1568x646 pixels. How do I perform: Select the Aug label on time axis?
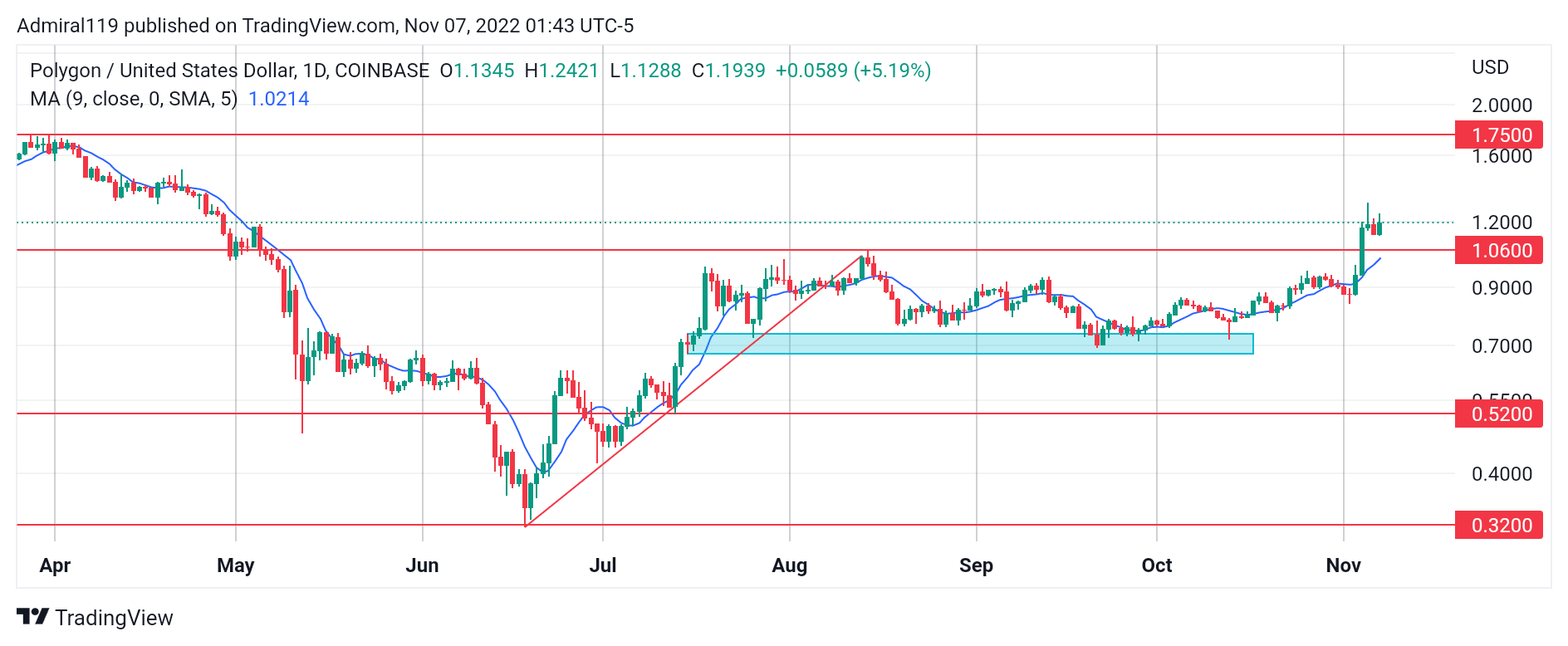[x=789, y=565]
